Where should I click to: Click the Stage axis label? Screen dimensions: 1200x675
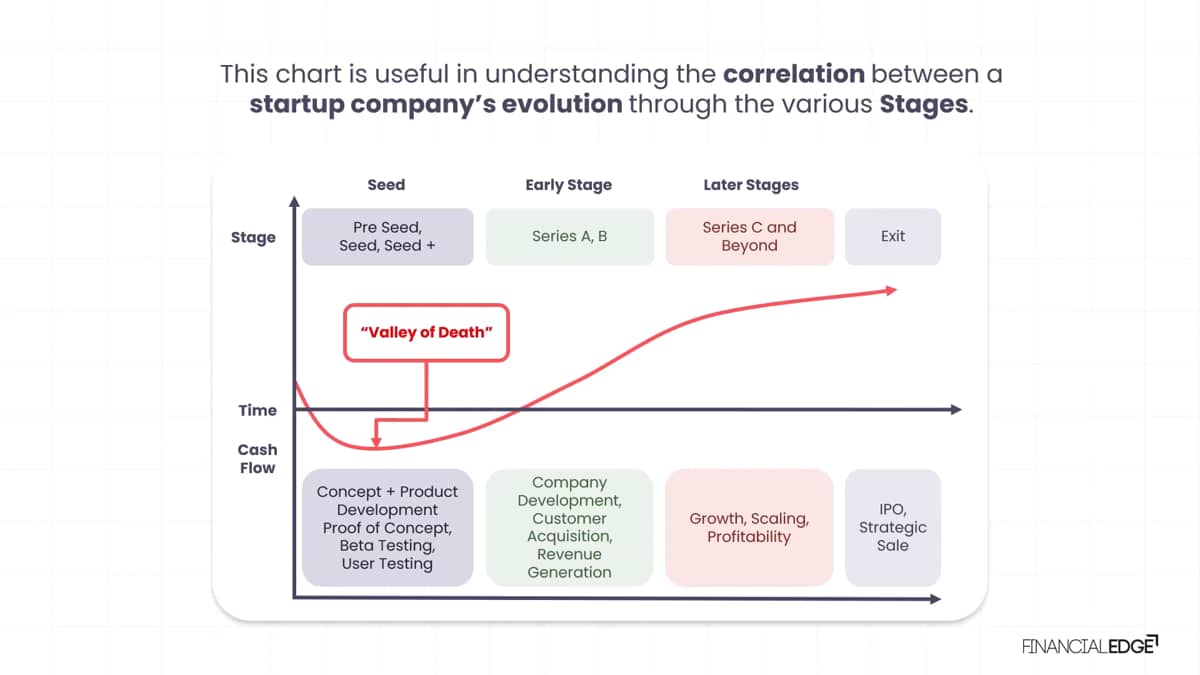(x=253, y=238)
